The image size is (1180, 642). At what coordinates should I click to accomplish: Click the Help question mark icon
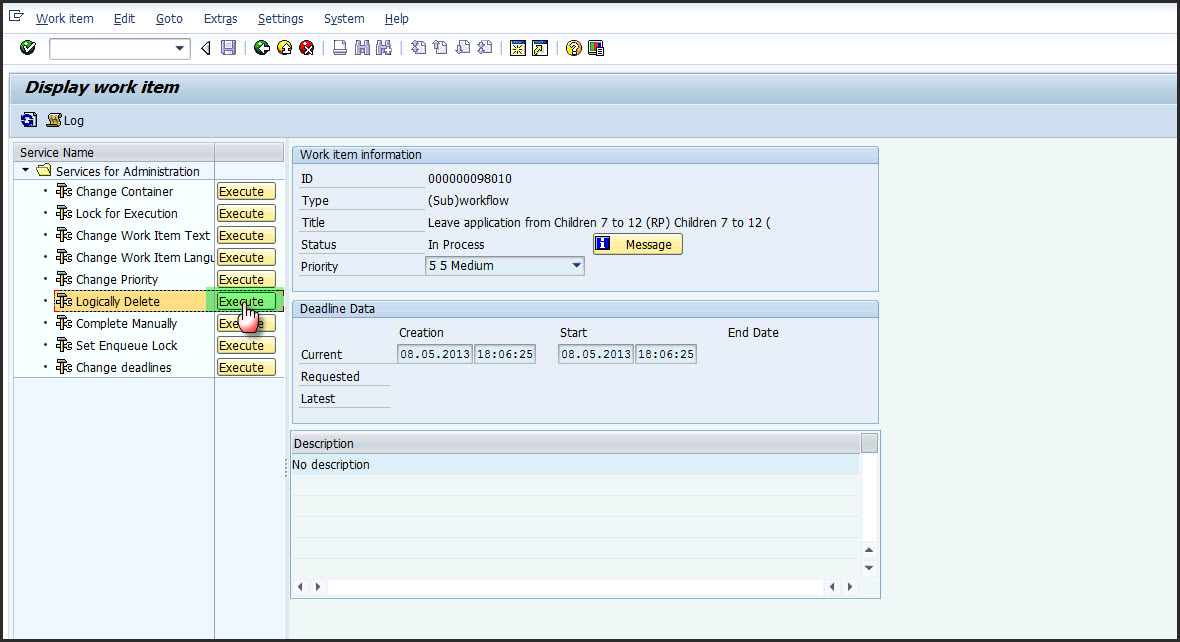pyautogui.click(x=573, y=47)
